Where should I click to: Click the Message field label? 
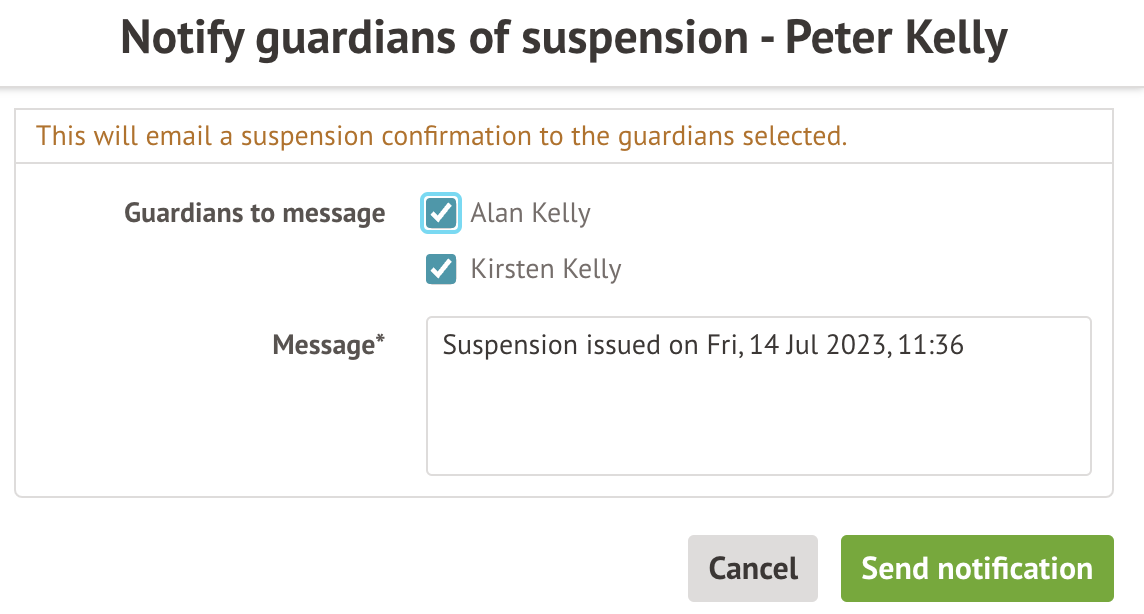(x=323, y=345)
